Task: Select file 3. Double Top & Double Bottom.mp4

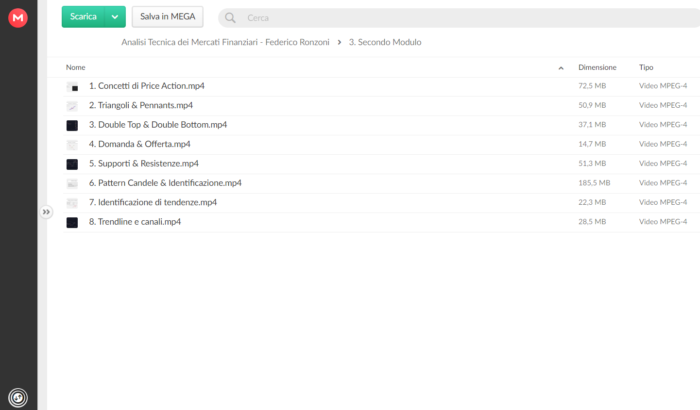Action: (158, 125)
